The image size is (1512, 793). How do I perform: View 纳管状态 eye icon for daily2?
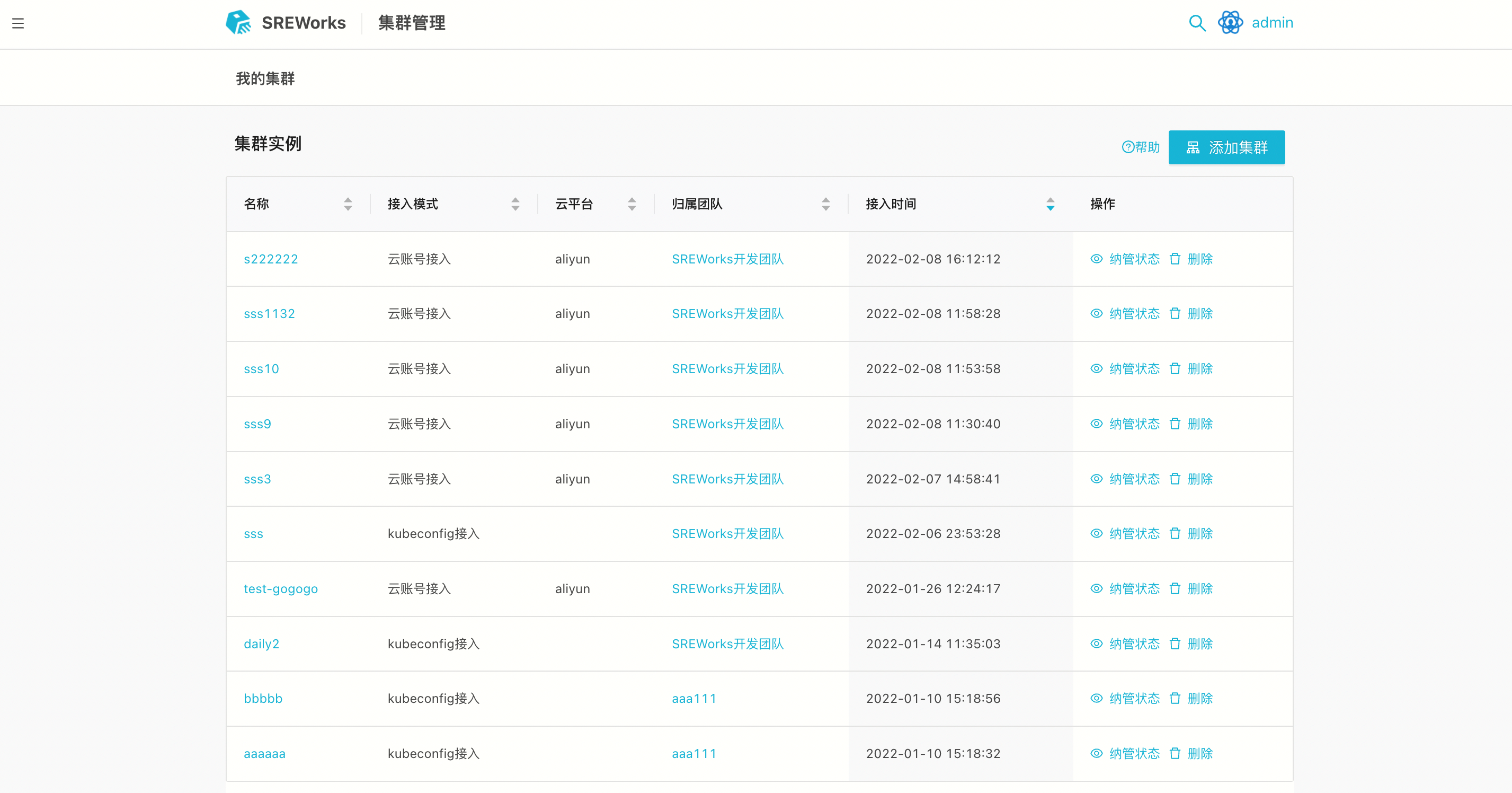point(1096,644)
